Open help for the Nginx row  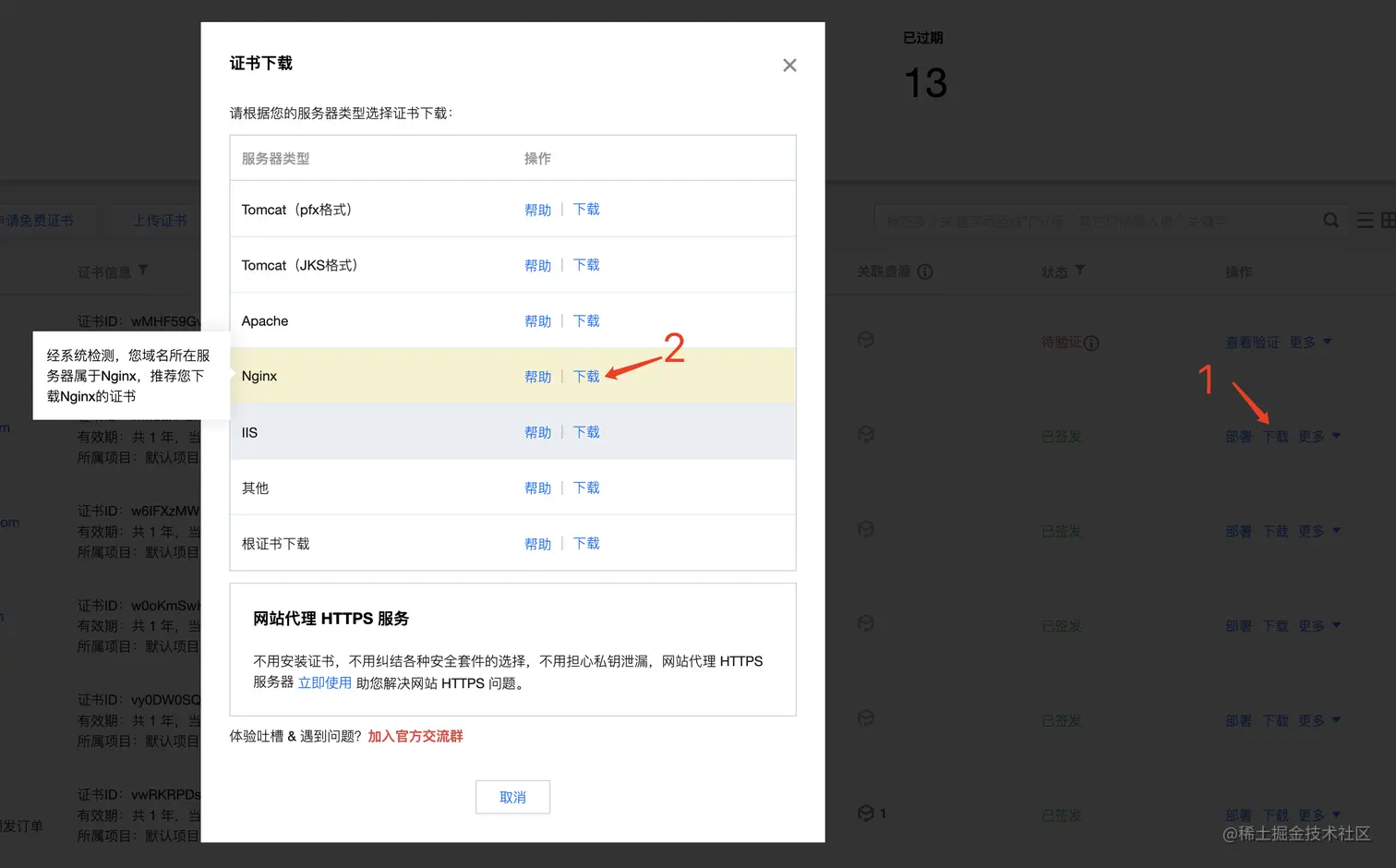(x=537, y=377)
